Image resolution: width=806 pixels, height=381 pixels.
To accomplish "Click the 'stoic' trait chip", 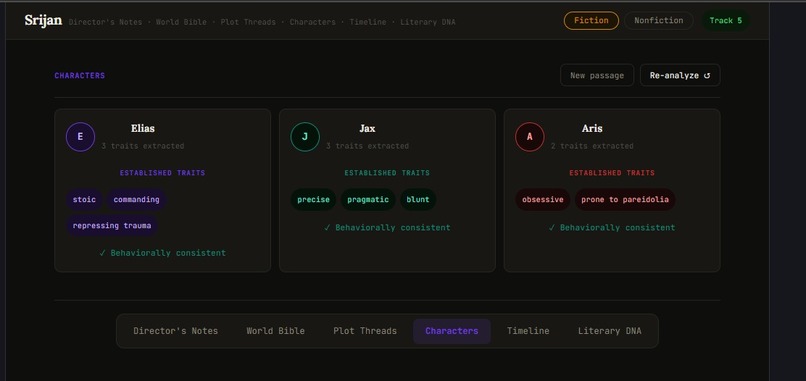I will [84, 199].
